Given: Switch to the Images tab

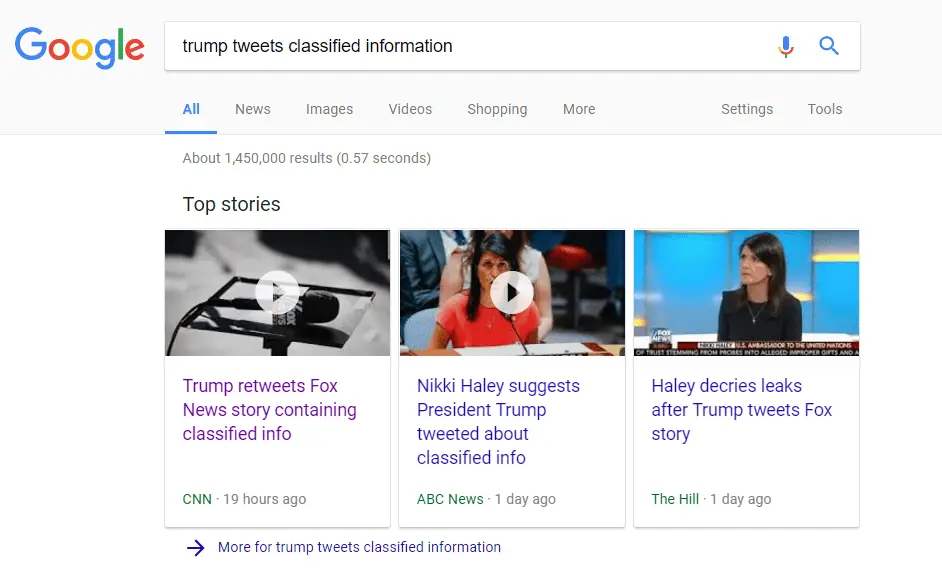Looking at the screenshot, I should point(329,109).
